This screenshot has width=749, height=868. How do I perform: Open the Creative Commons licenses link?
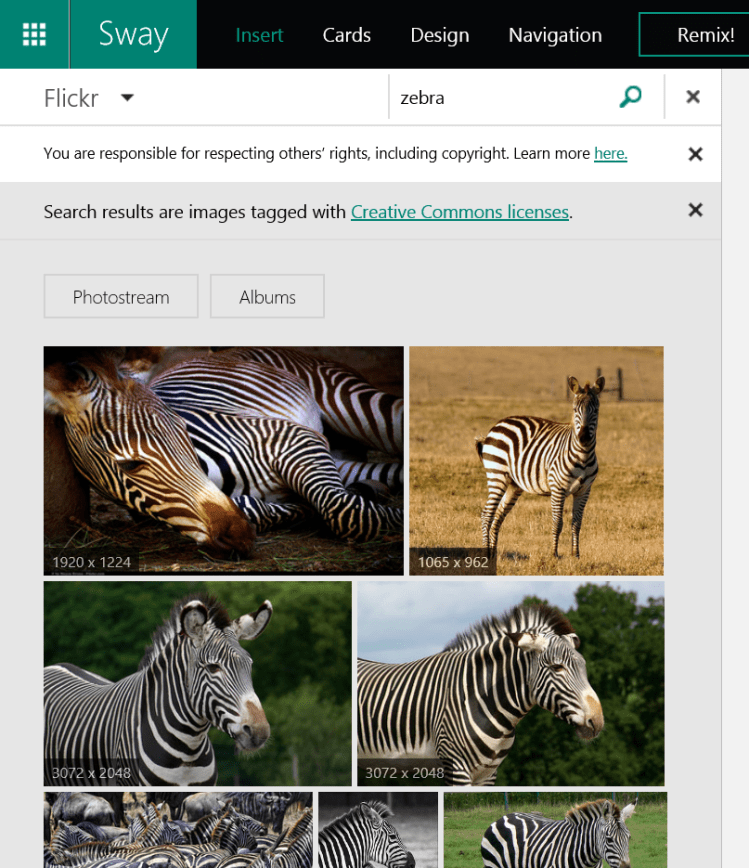tap(460, 211)
